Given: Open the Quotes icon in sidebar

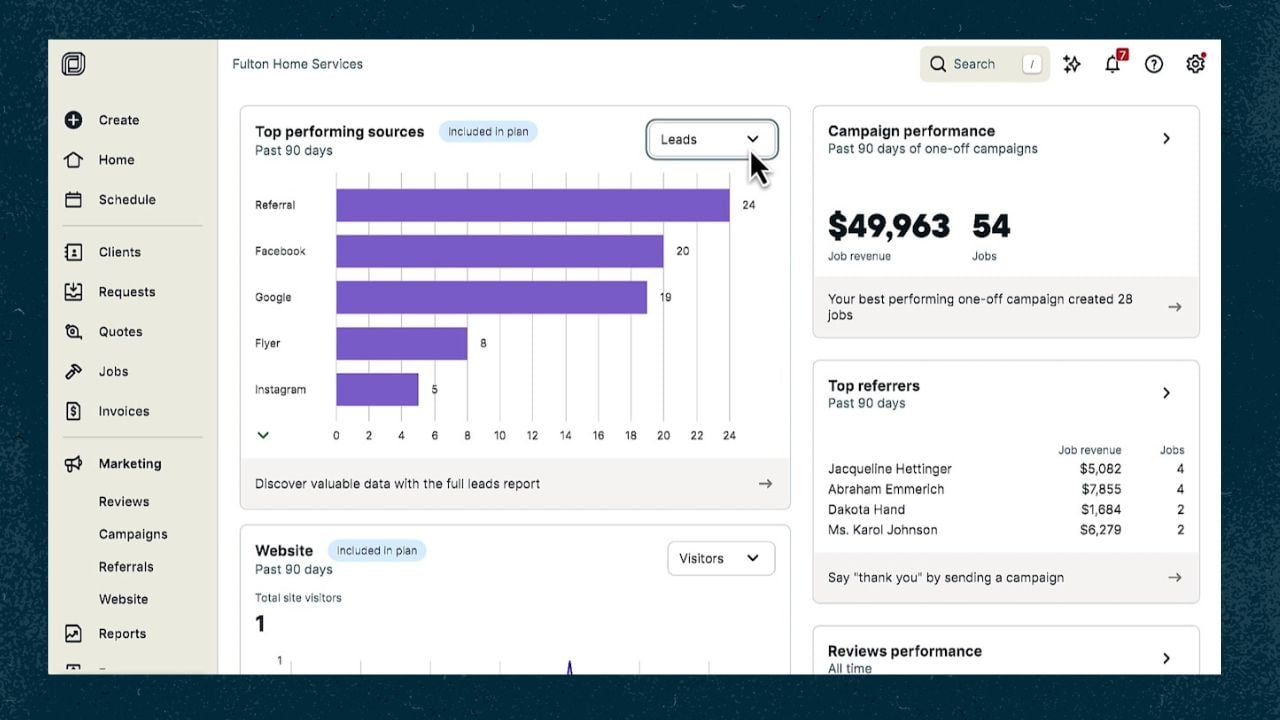Looking at the screenshot, I should [73, 332].
